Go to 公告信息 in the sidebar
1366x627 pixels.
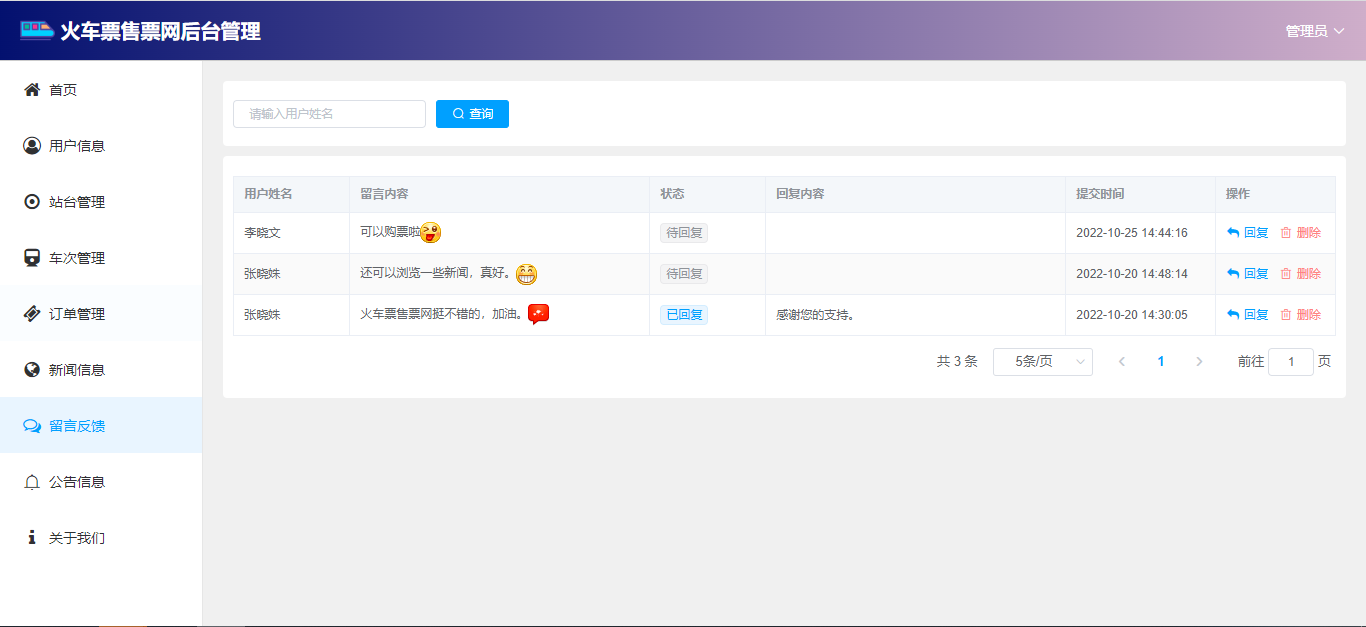(101, 482)
